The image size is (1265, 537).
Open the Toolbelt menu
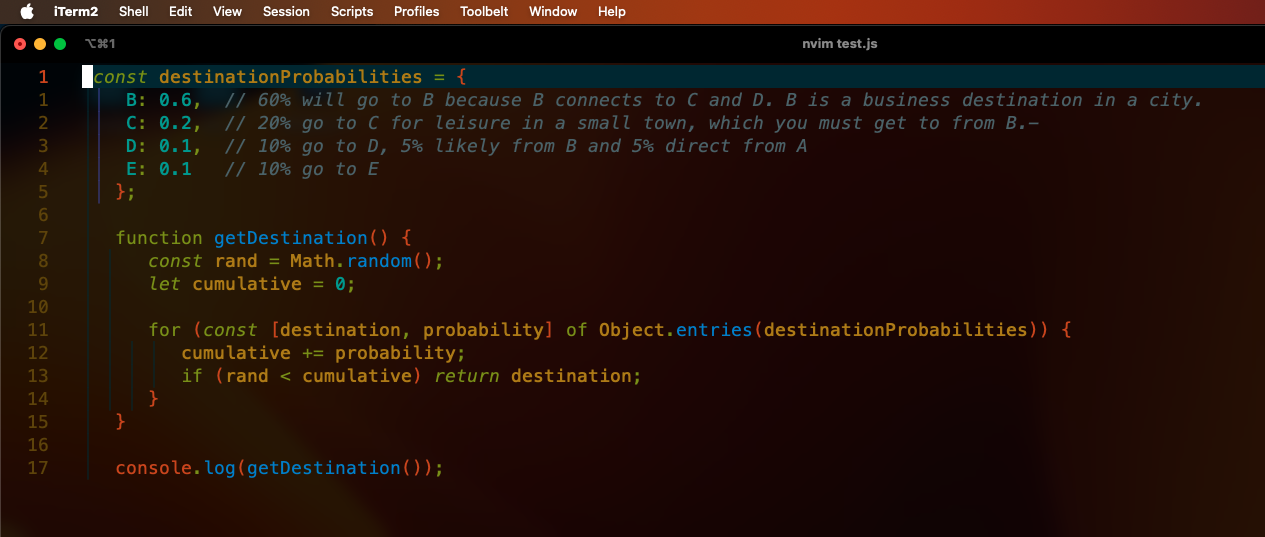coord(484,11)
